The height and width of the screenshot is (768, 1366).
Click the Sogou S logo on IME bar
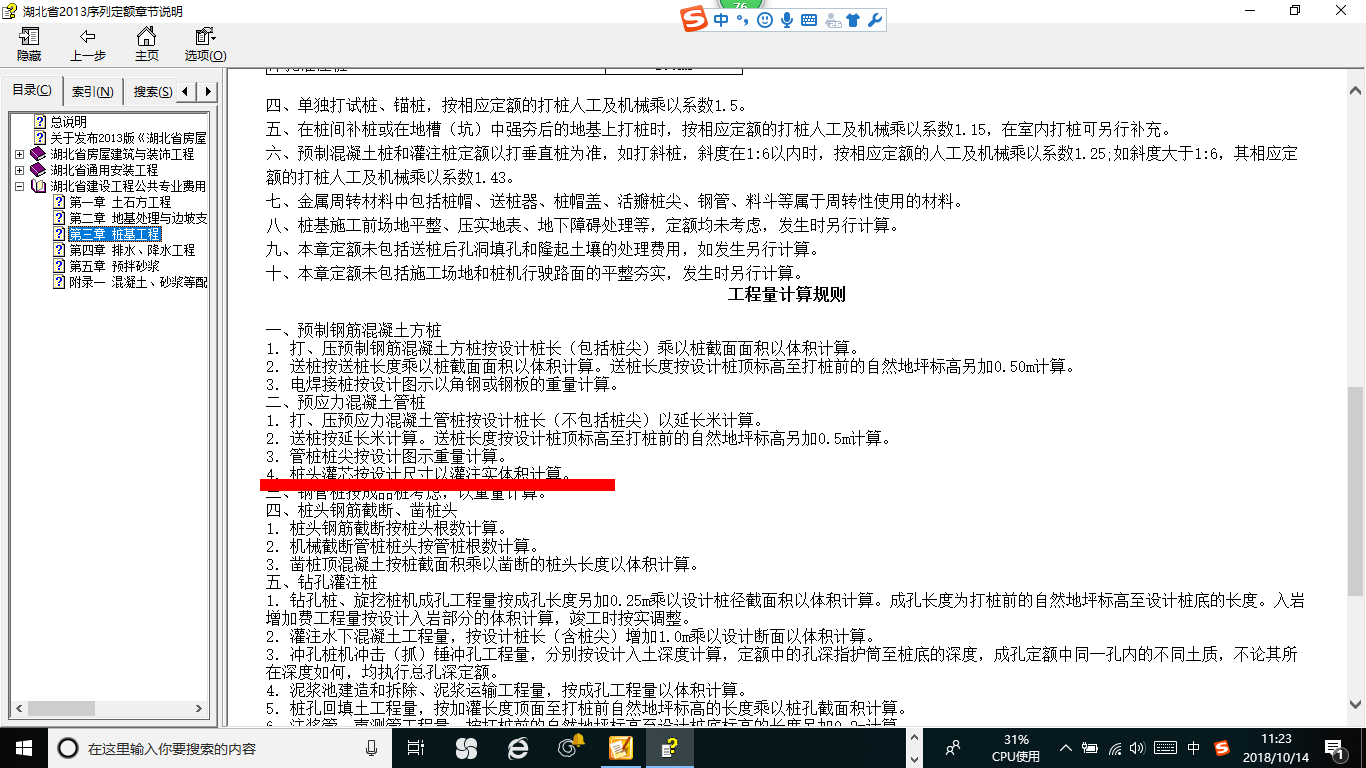pyautogui.click(x=693, y=20)
